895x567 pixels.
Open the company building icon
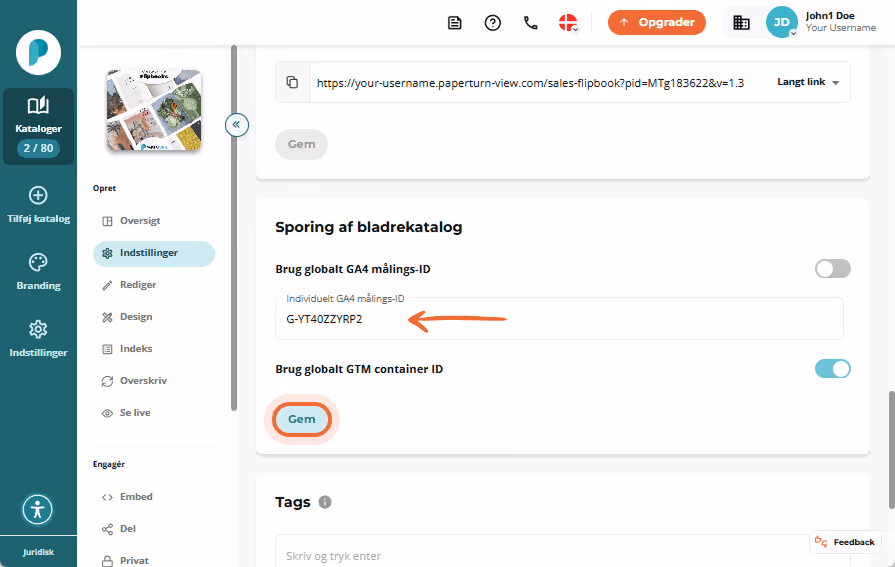click(x=741, y=23)
